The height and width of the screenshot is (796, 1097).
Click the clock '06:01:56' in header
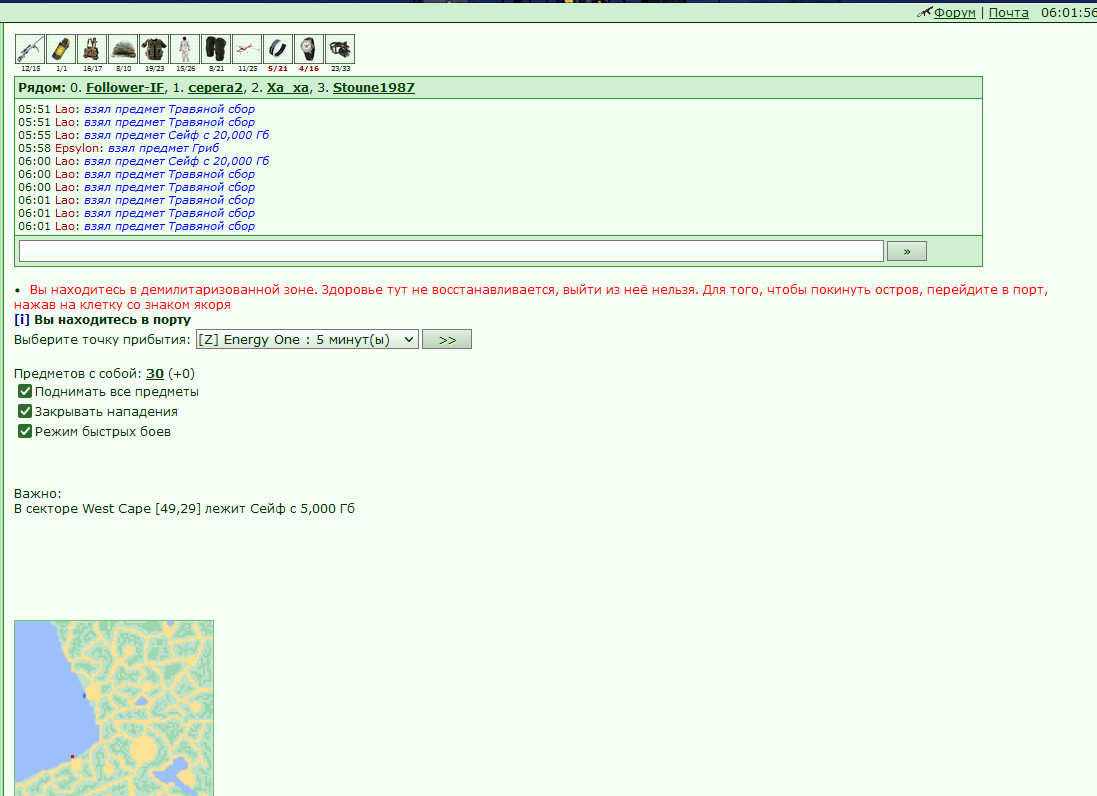click(x=1068, y=13)
